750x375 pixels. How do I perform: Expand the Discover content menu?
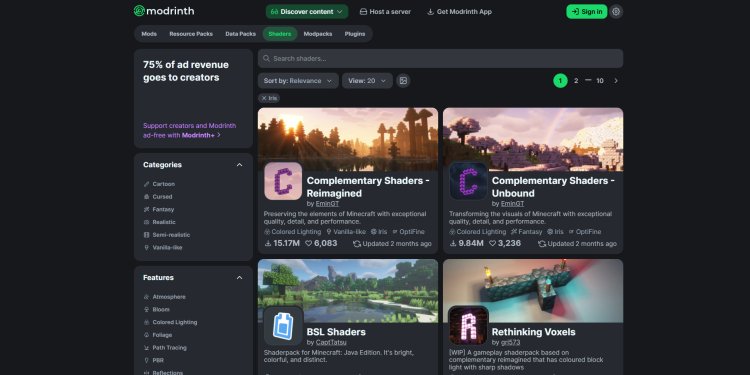coord(307,11)
